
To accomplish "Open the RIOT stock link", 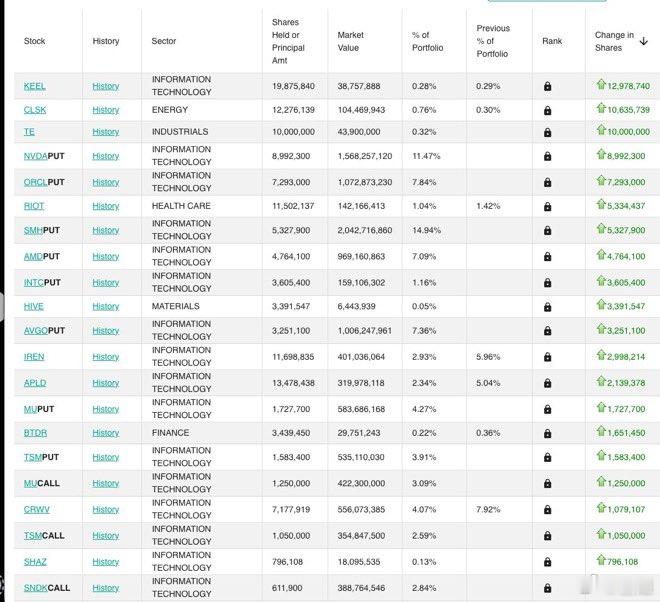I will [x=34, y=206].
